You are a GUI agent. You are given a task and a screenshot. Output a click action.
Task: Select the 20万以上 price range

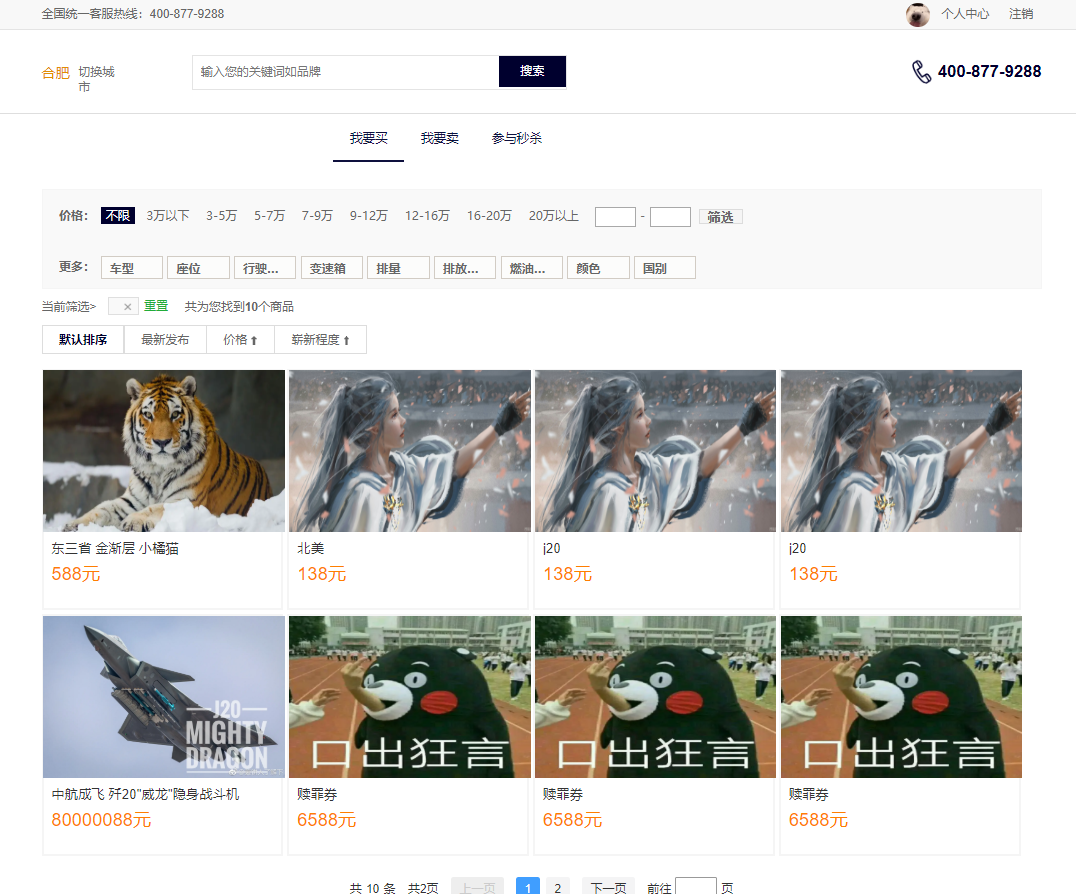click(x=553, y=215)
